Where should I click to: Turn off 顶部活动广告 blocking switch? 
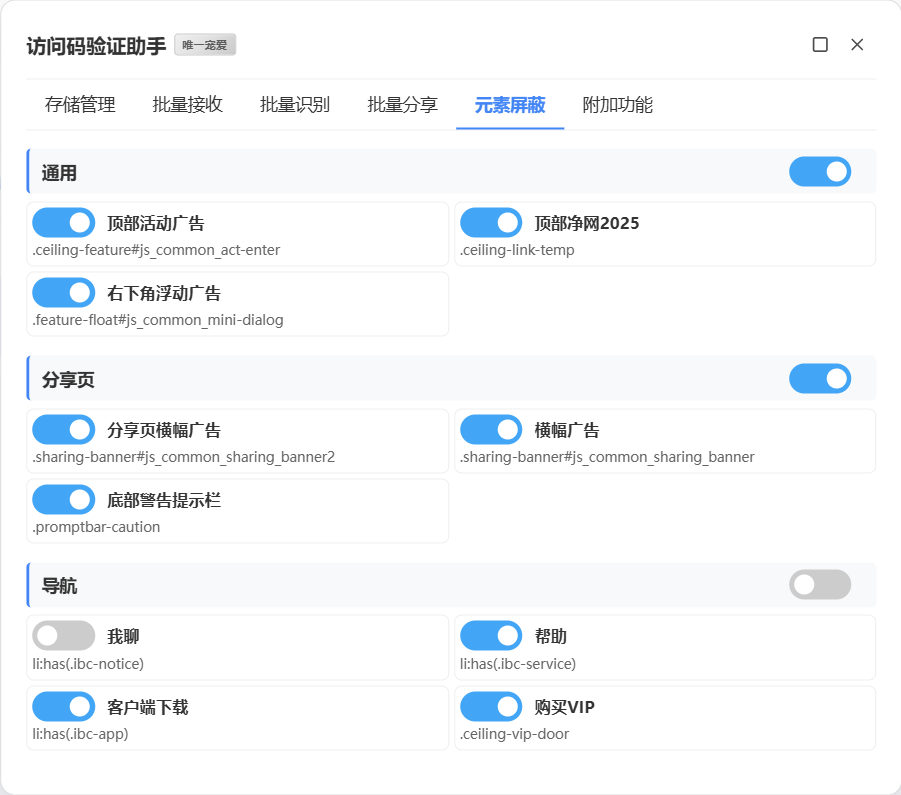(x=64, y=223)
